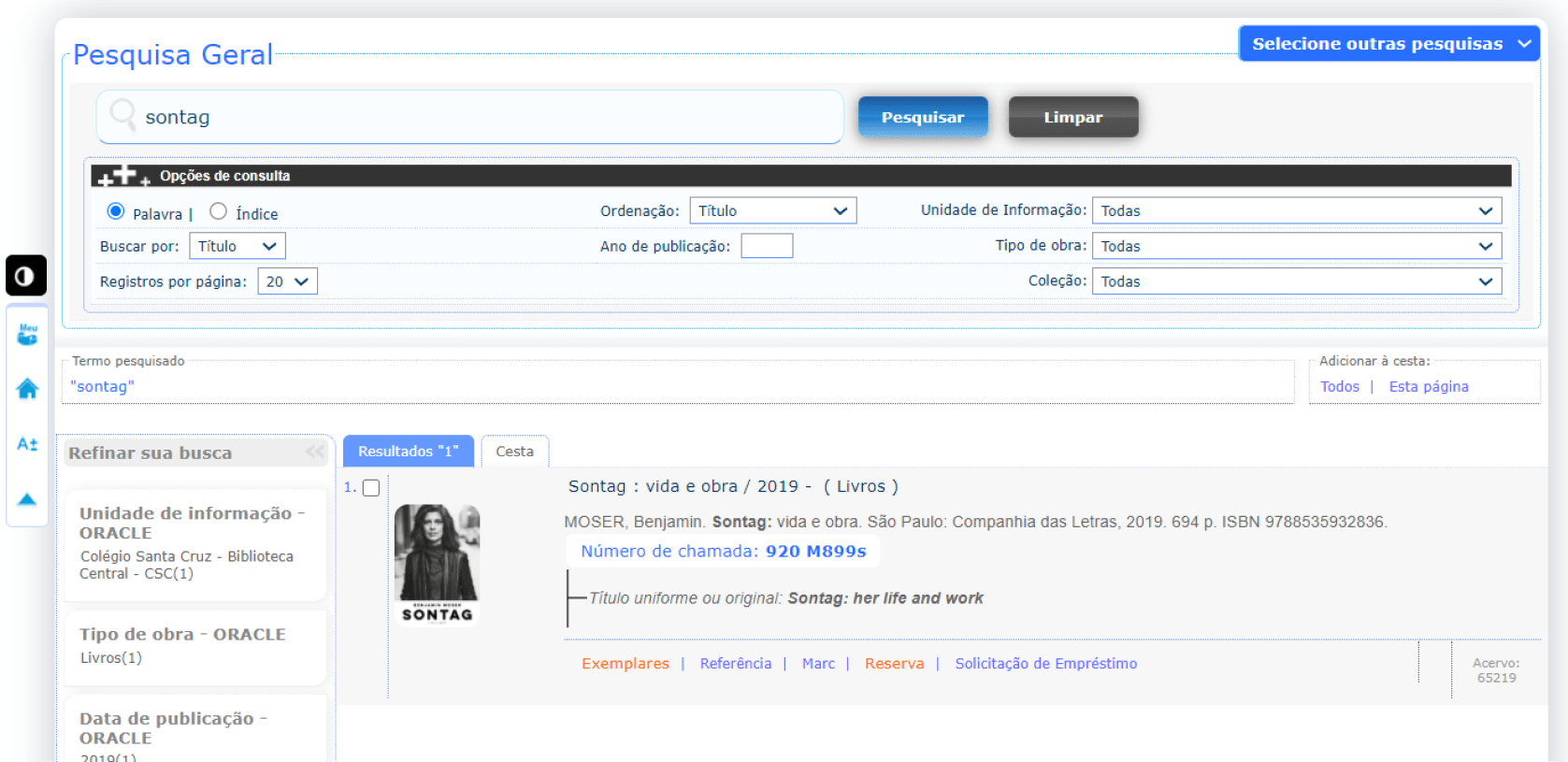This screenshot has width=1568, height=762.
Task: Click the font size adjustment icon
Action: click(x=27, y=444)
